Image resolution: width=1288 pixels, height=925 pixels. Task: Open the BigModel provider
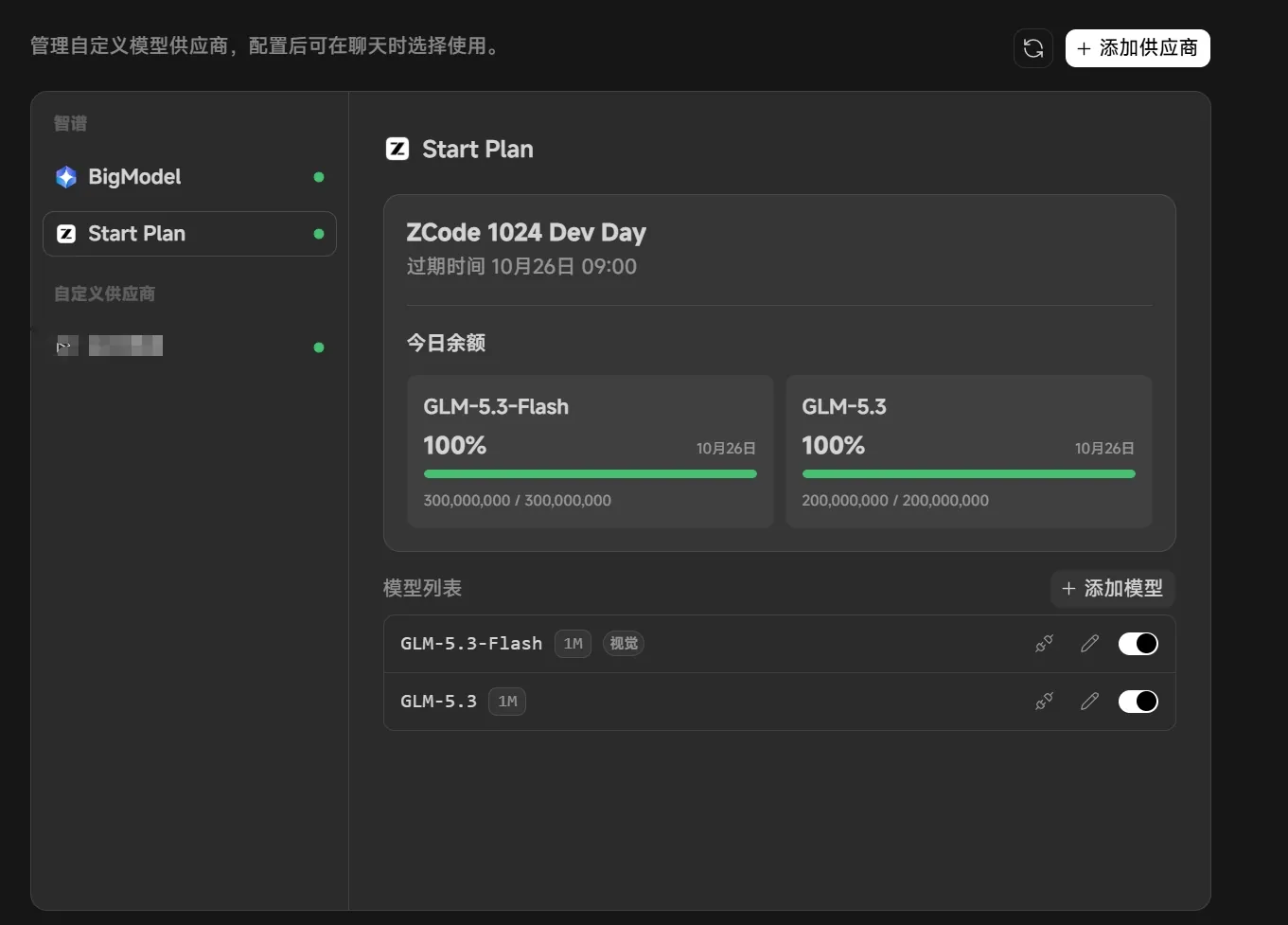[189, 177]
